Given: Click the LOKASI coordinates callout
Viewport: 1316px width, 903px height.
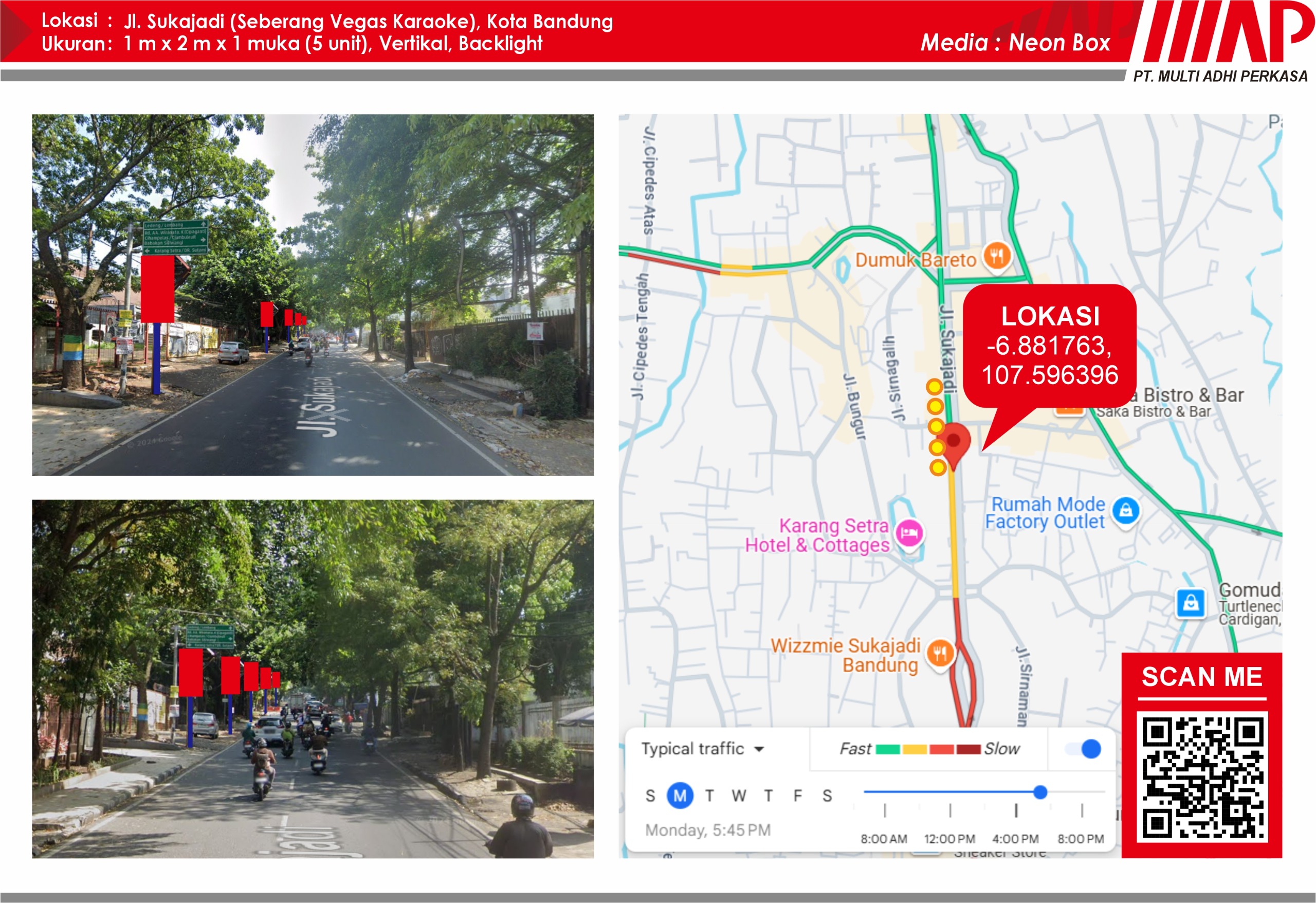Looking at the screenshot, I should 1050,346.
